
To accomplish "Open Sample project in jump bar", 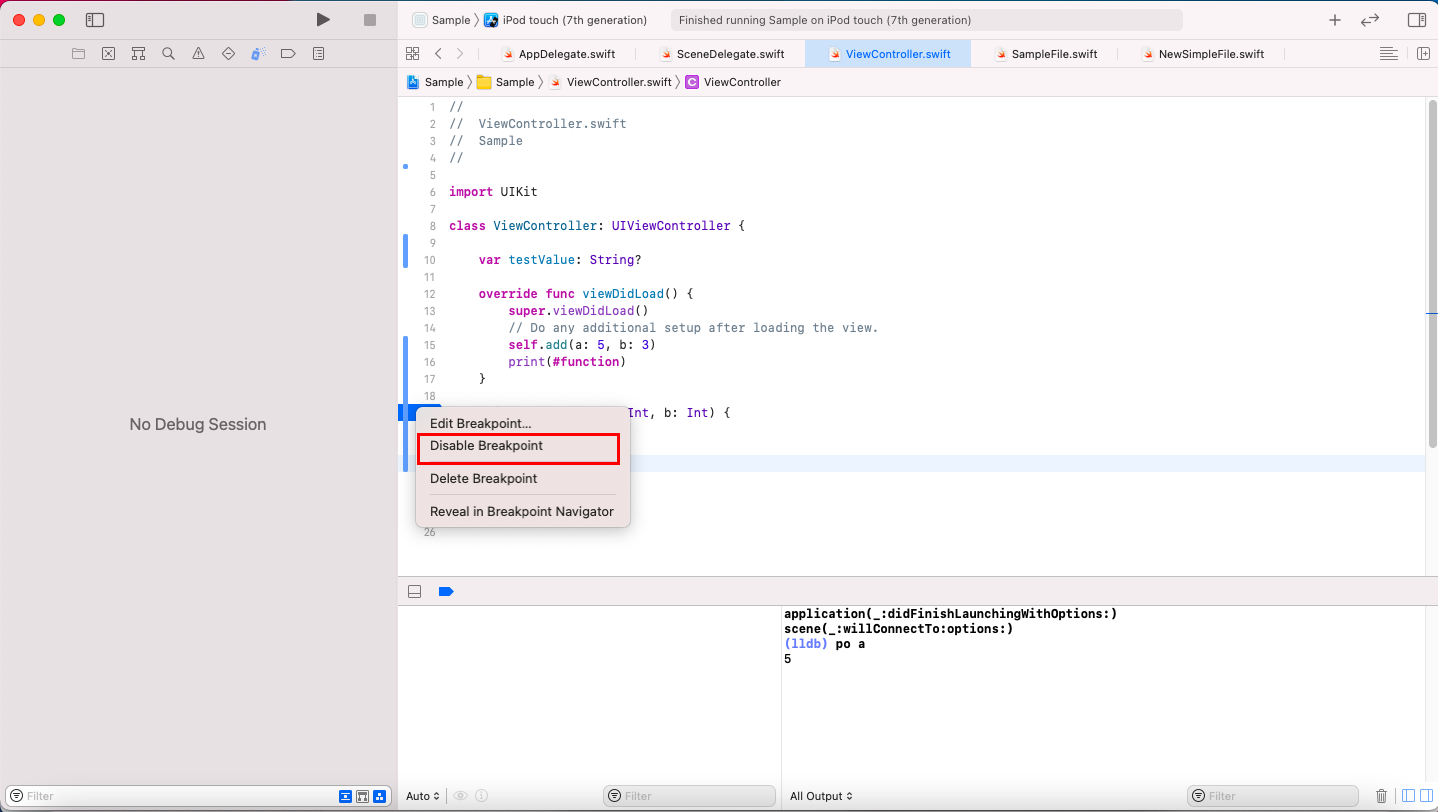I will pyautogui.click(x=435, y=82).
